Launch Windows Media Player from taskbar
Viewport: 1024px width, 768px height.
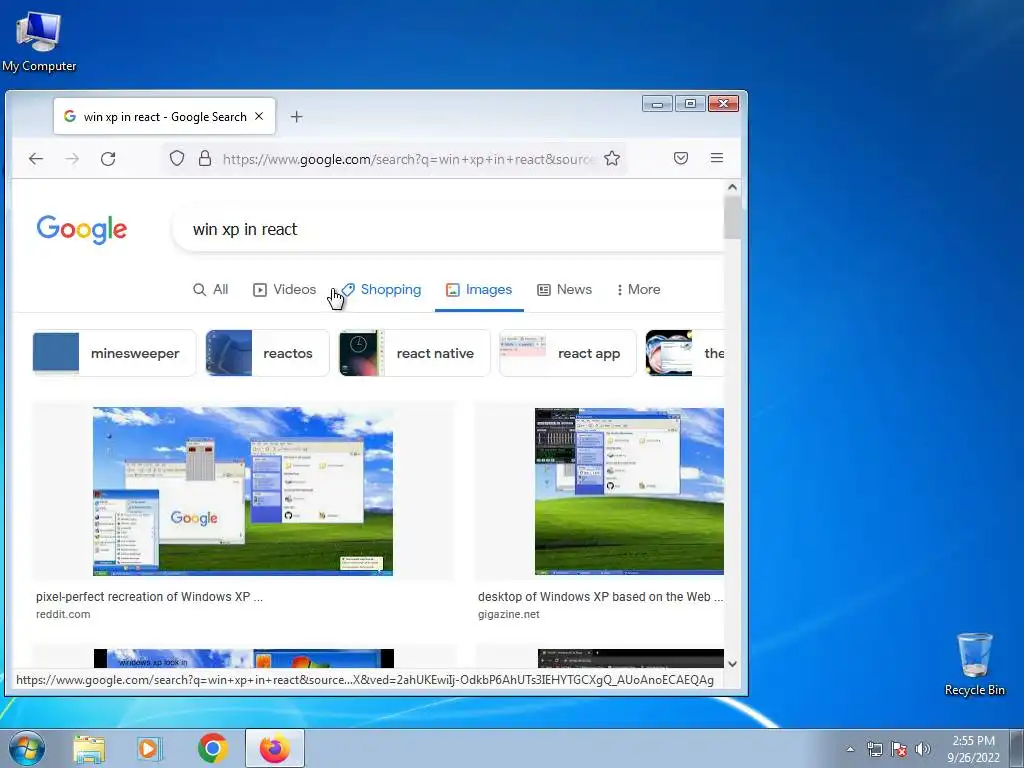150,748
